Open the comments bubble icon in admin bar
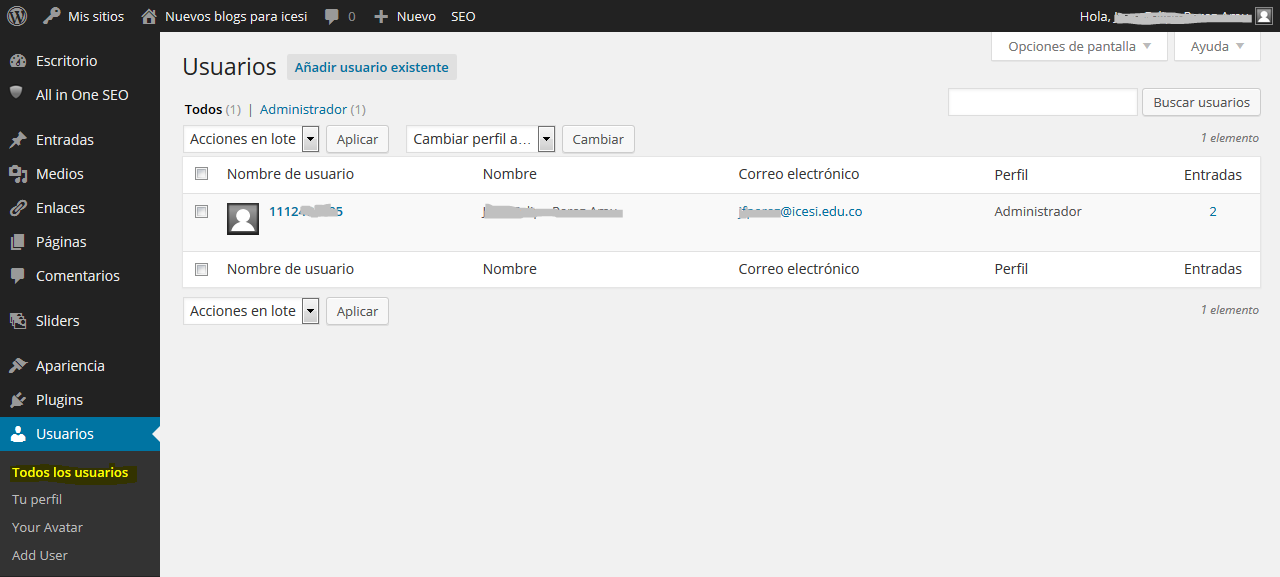1280x577 pixels. coord(332,16)
